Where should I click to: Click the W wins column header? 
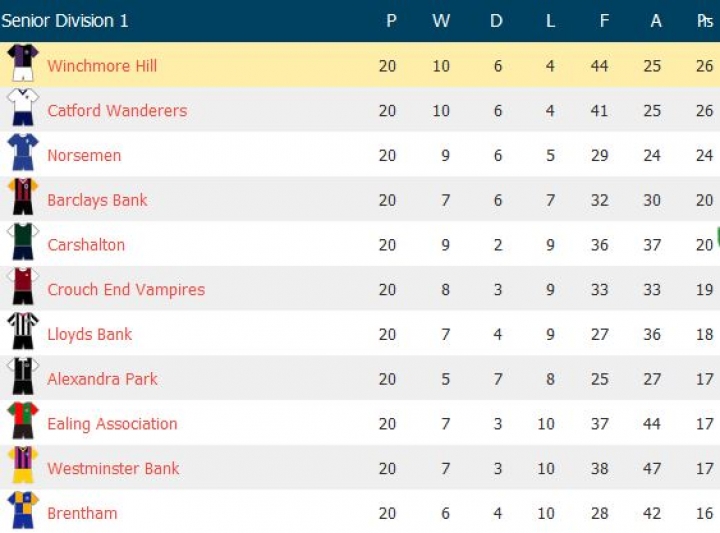[441, 21]
